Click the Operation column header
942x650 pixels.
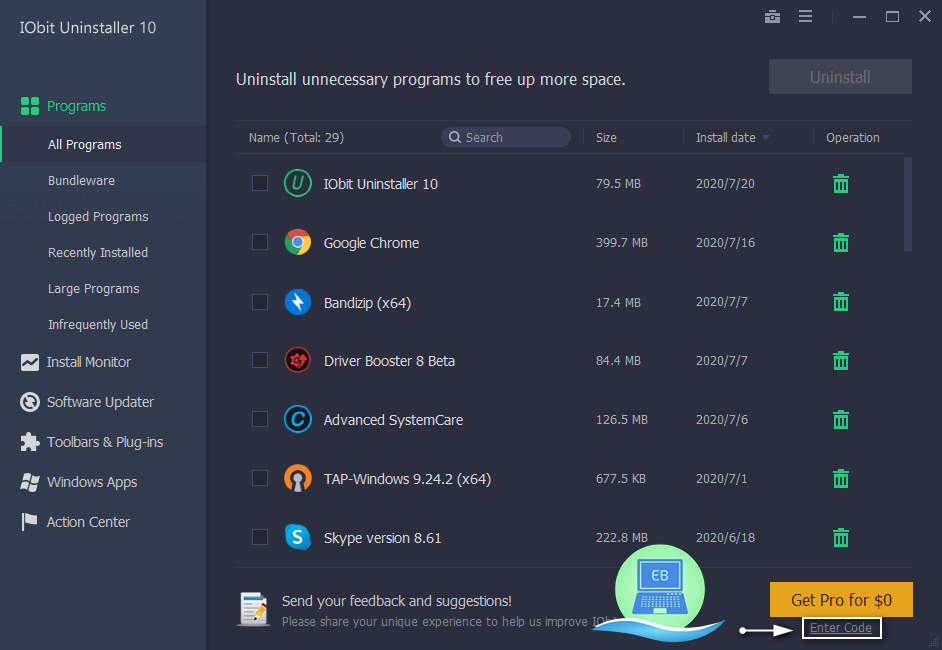(x=852, y=138)
